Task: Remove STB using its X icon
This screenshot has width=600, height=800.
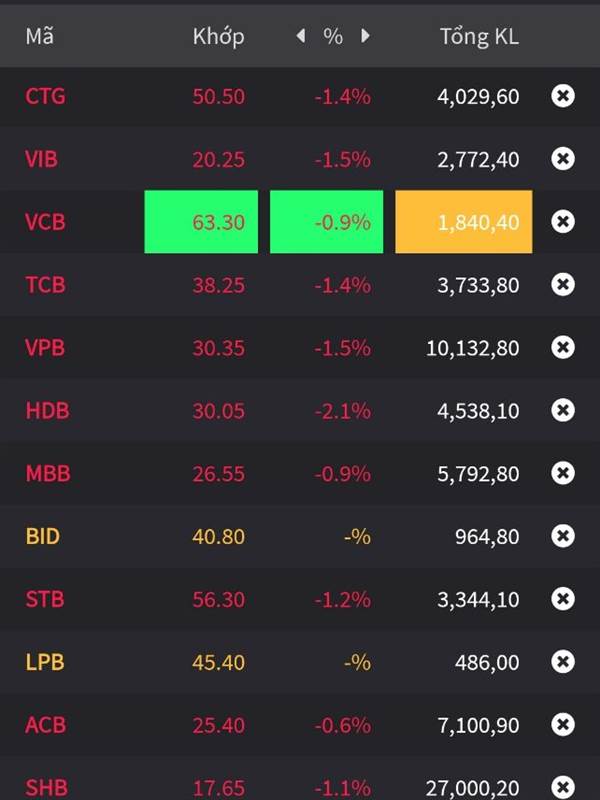Action: click(x=563, y=598)
